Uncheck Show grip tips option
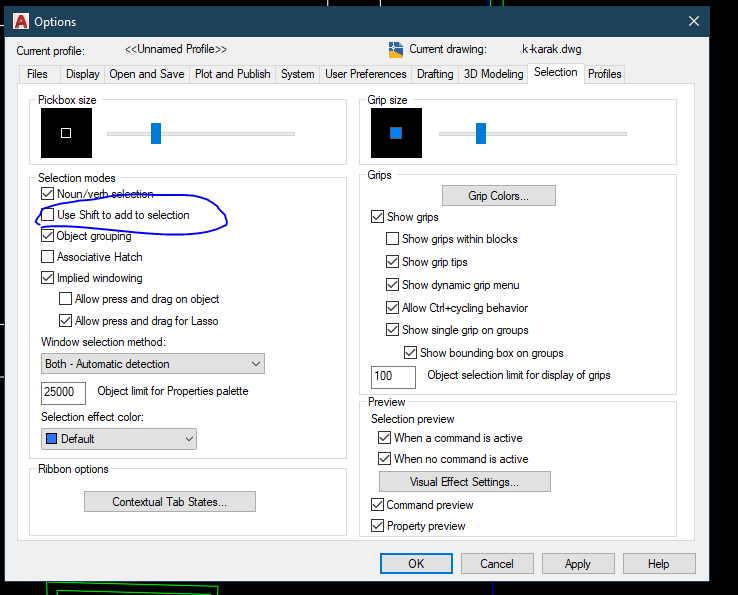The image size is (738, 595). (393, 262)
